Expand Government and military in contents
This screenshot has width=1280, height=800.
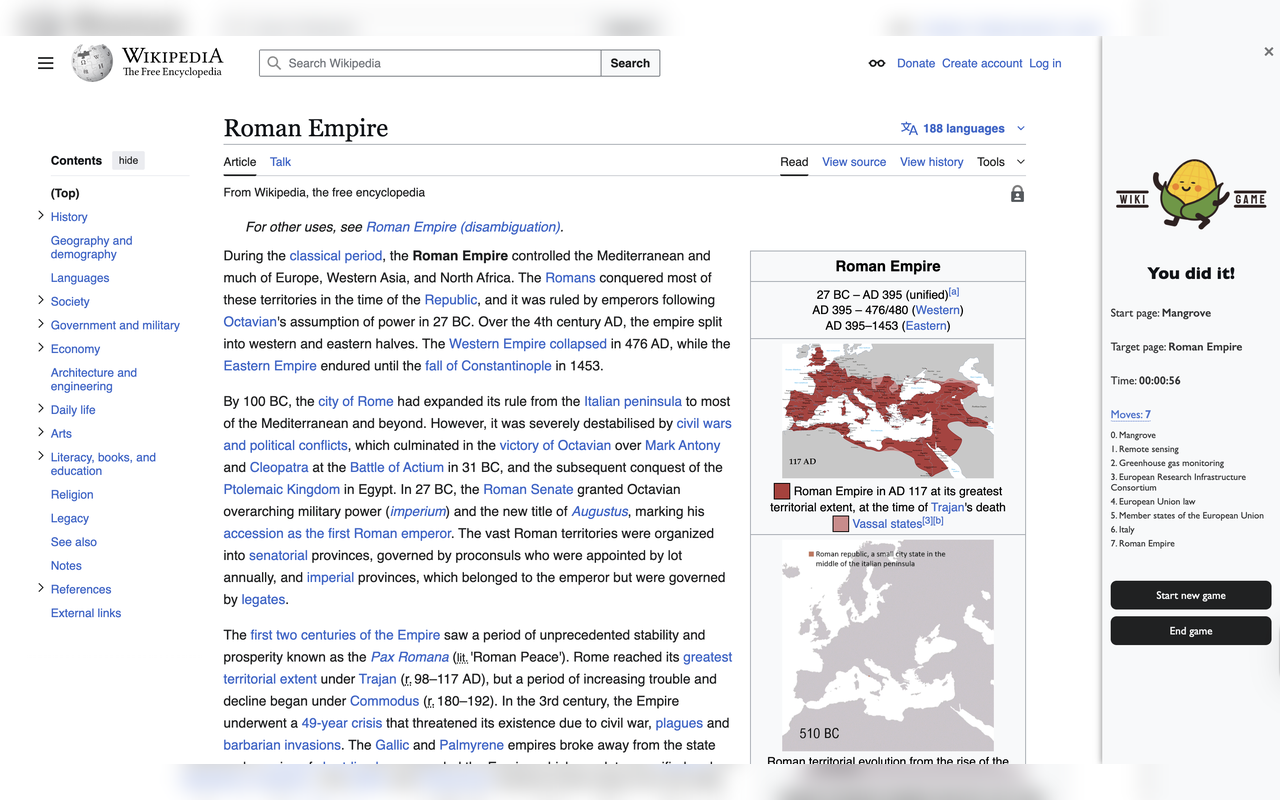coord(41,324)
